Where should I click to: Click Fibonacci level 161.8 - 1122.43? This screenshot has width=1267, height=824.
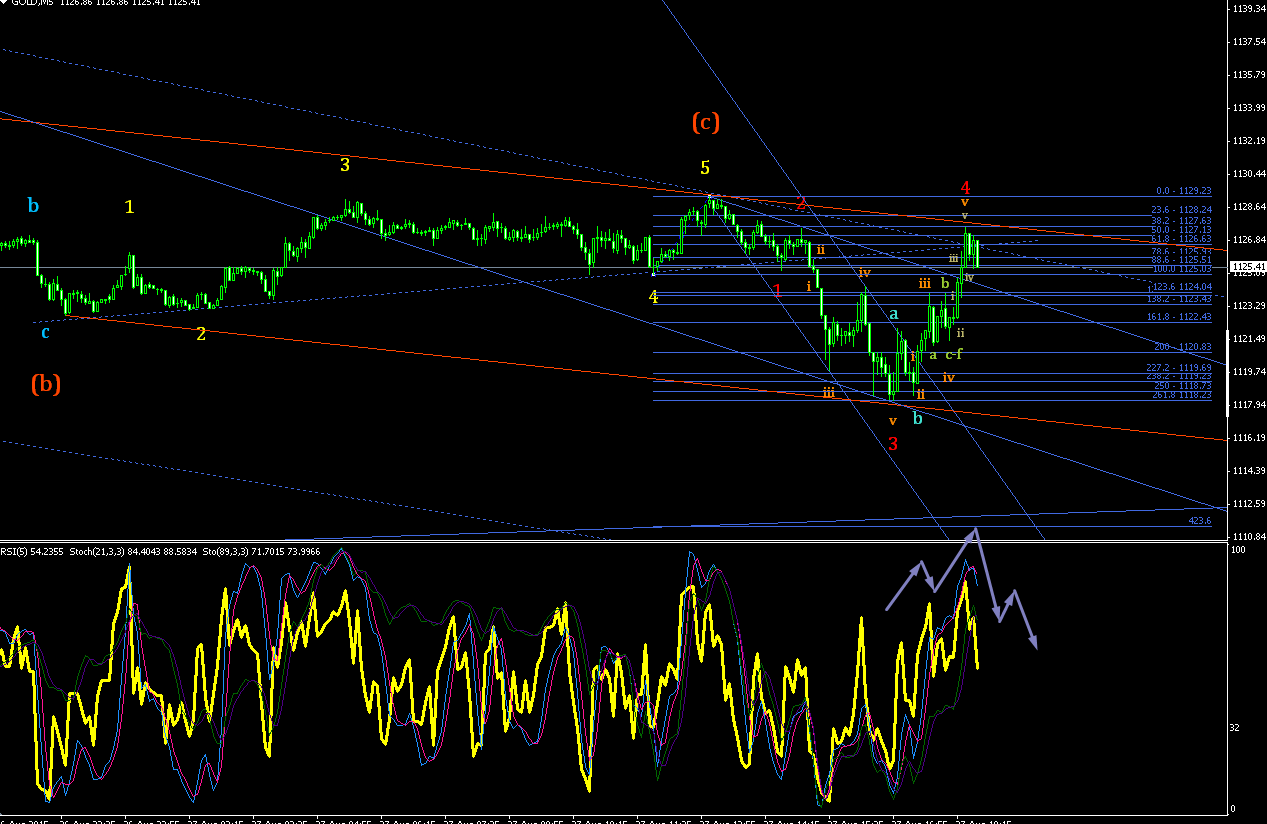pyautogui.click(x=1180, y=317)
